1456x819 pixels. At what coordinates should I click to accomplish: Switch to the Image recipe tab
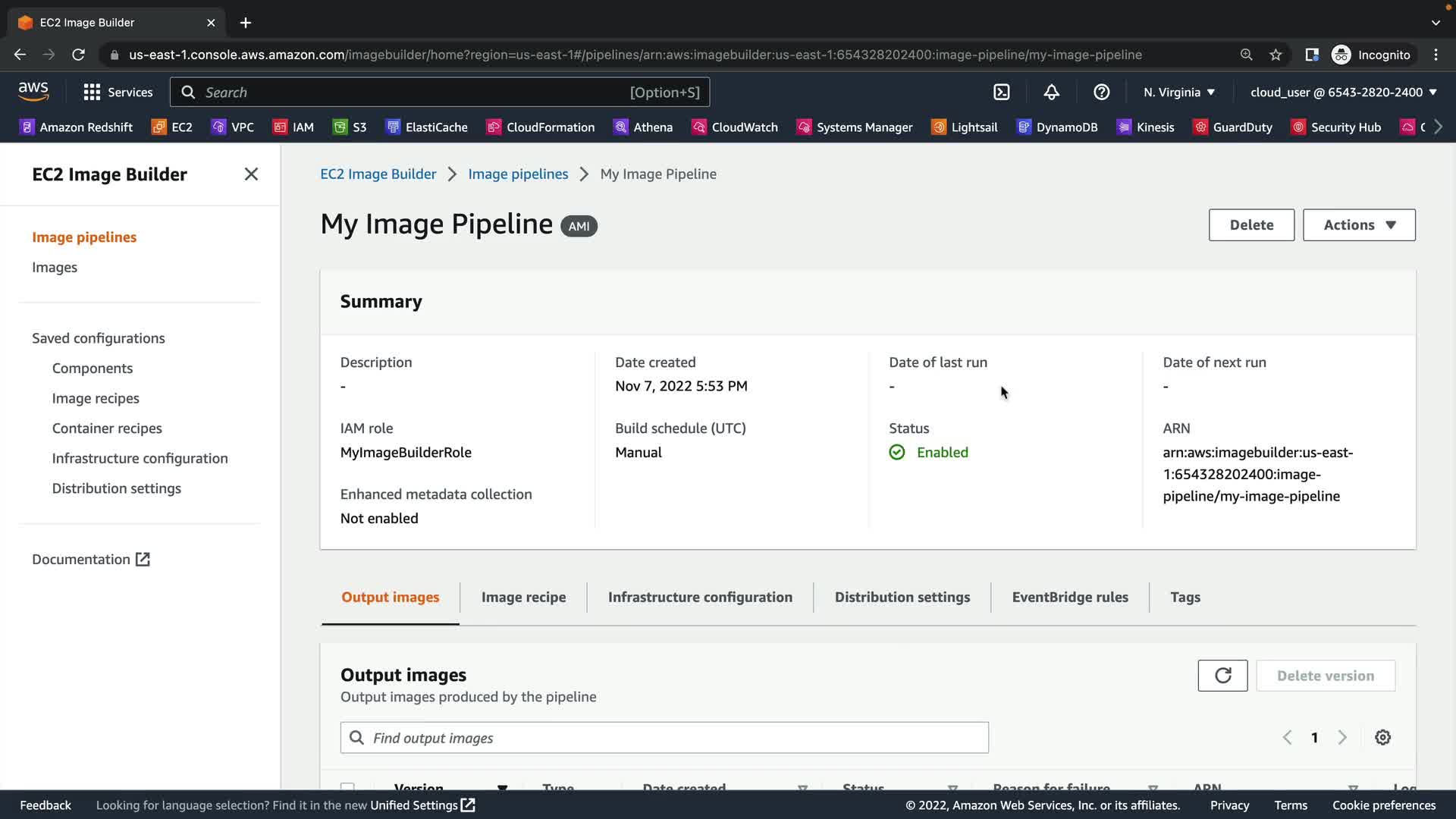tap(523, 598)
